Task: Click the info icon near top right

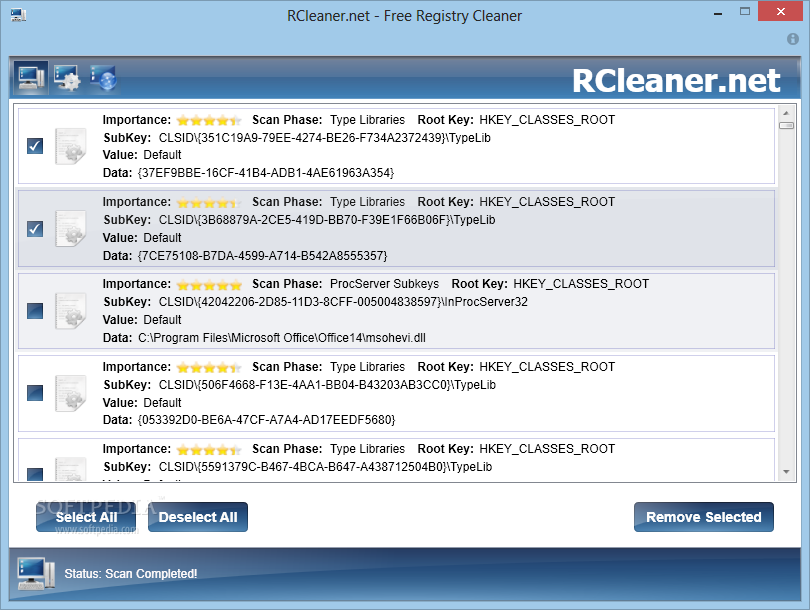Action: [792, 39]
